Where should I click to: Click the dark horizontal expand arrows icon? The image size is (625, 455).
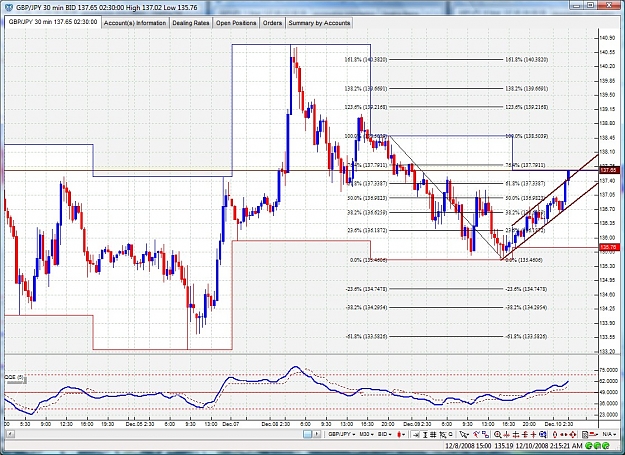516,435
